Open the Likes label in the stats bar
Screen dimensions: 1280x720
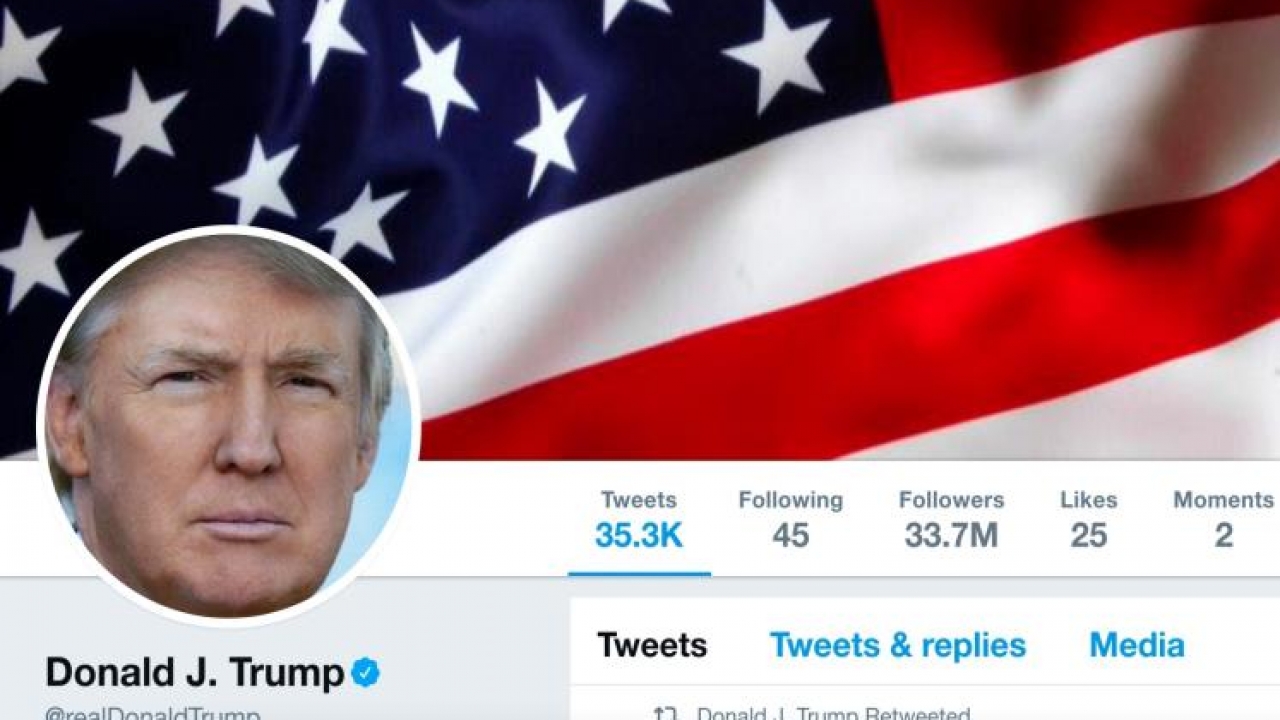click(1089, 500)
